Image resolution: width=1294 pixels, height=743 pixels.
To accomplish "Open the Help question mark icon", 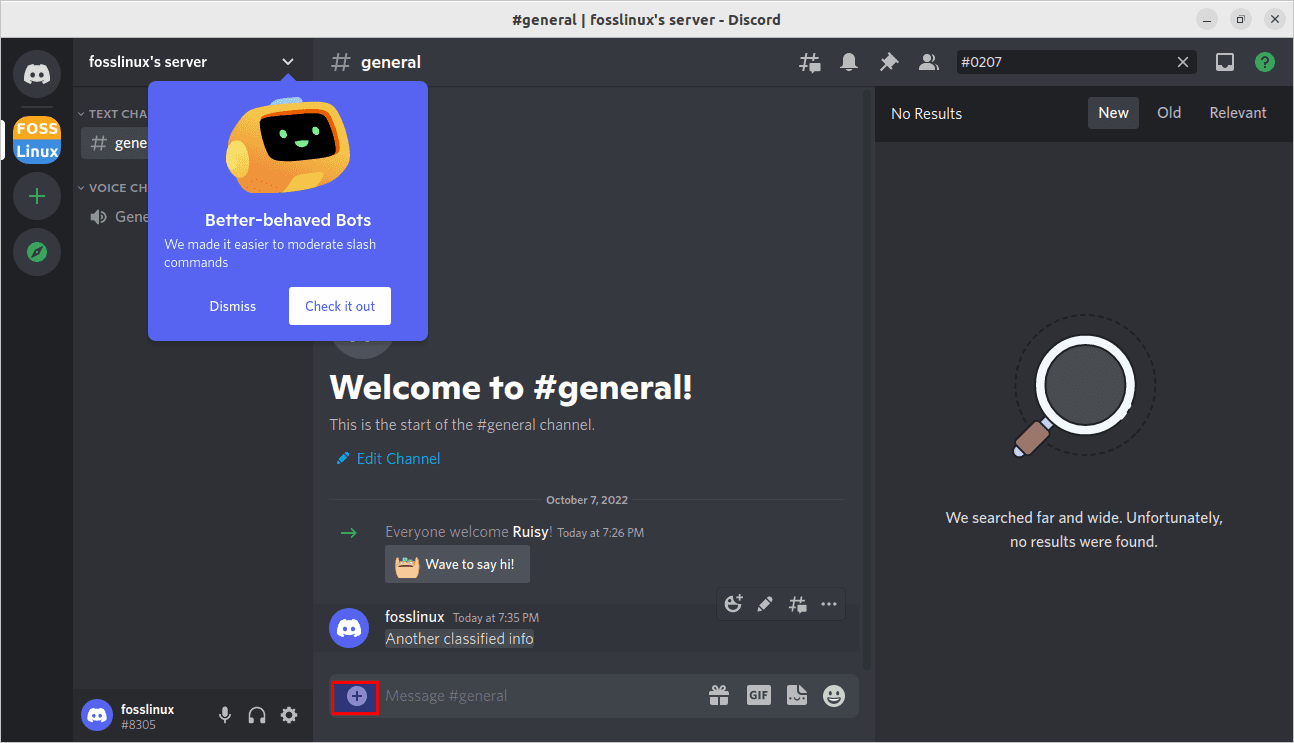I will point(1265,62).
